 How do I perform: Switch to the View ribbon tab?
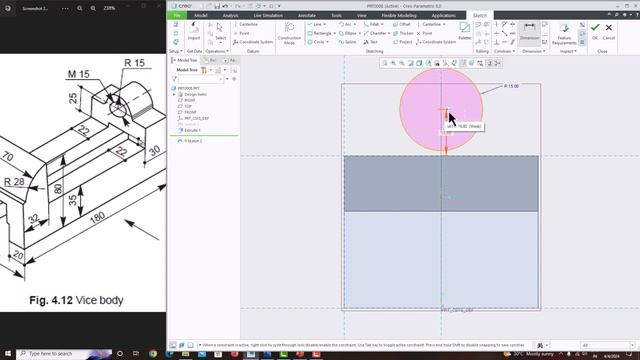coord(362,16)
